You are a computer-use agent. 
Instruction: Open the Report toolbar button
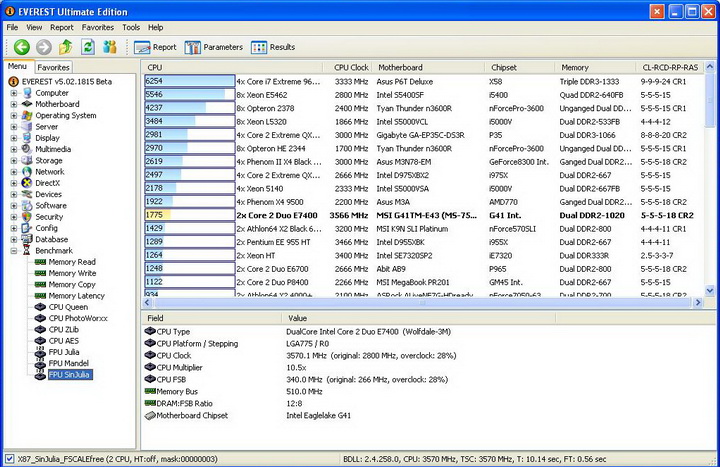pos(155,47)
